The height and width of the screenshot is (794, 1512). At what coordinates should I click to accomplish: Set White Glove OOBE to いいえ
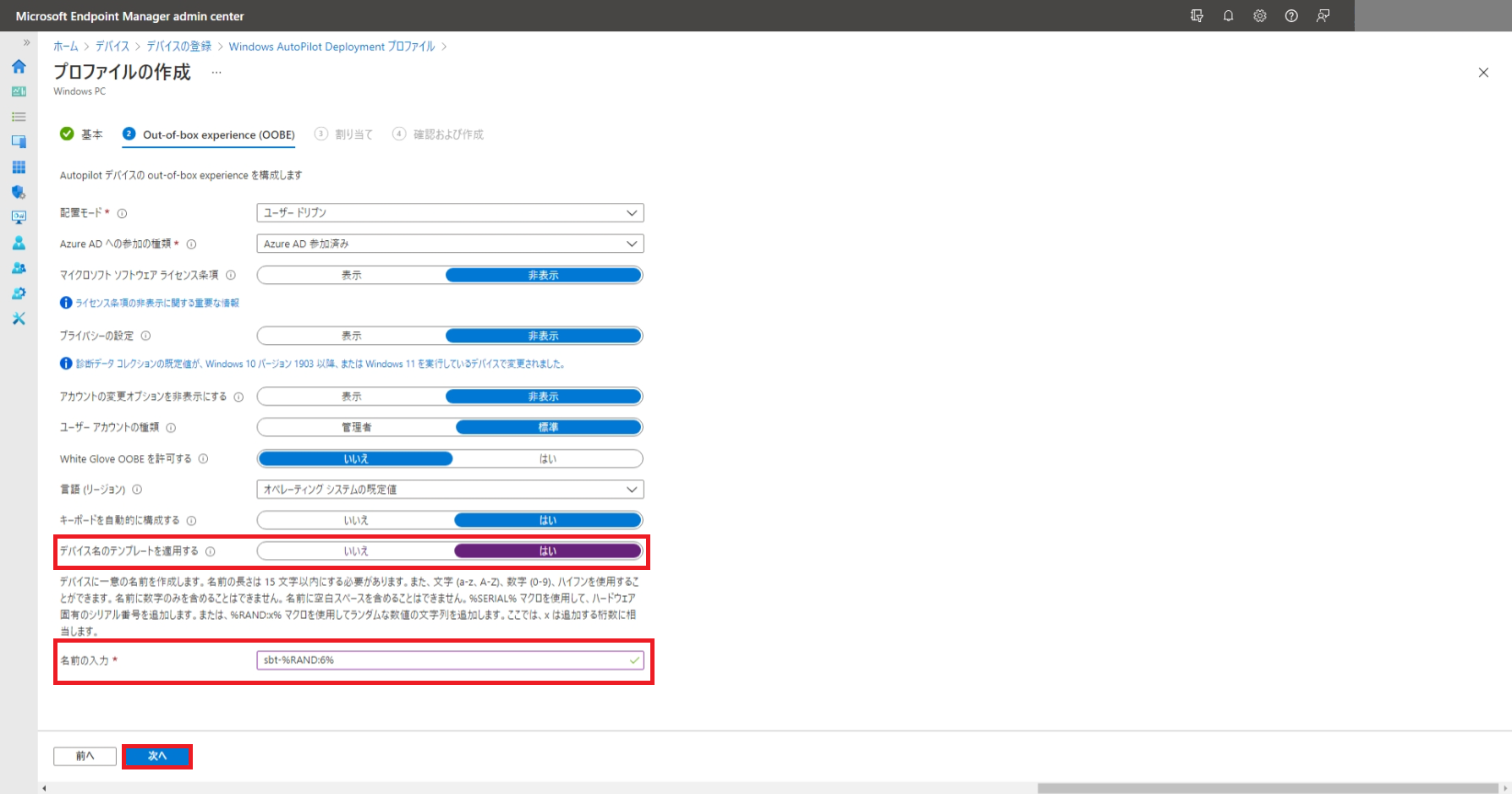(356, 458)
